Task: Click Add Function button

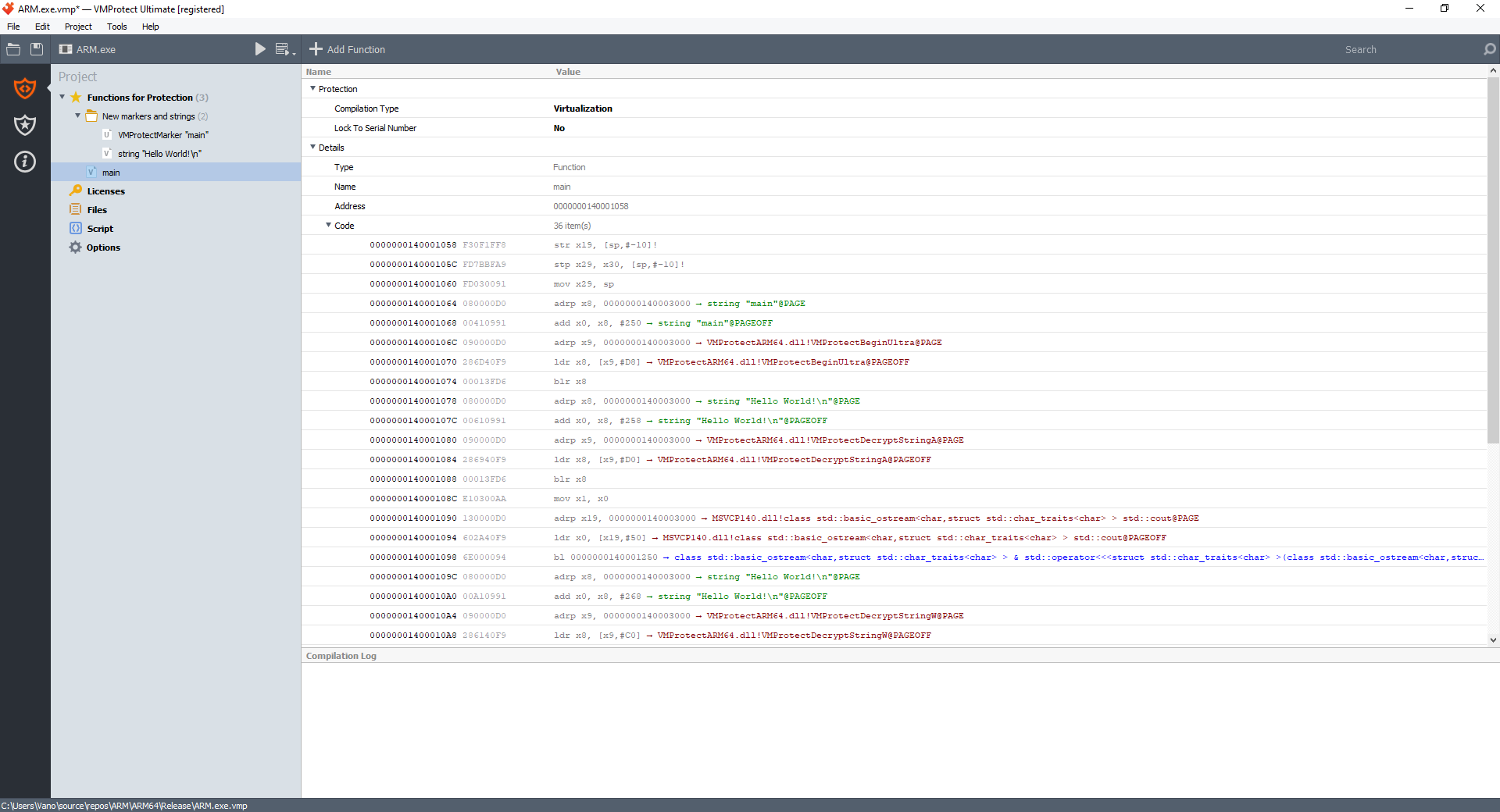Action: coord(348,49)
